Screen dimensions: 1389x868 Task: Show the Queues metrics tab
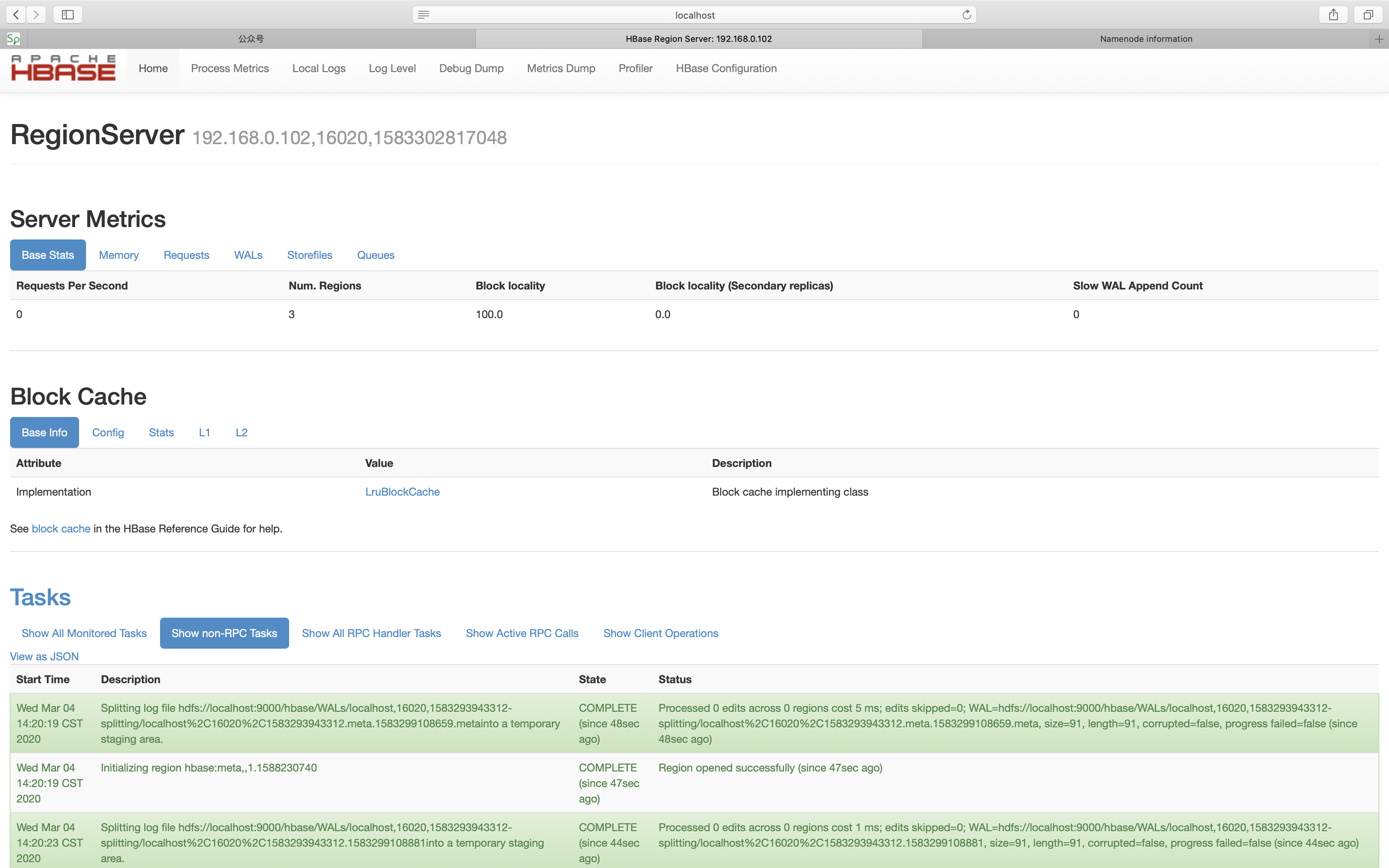376,255
